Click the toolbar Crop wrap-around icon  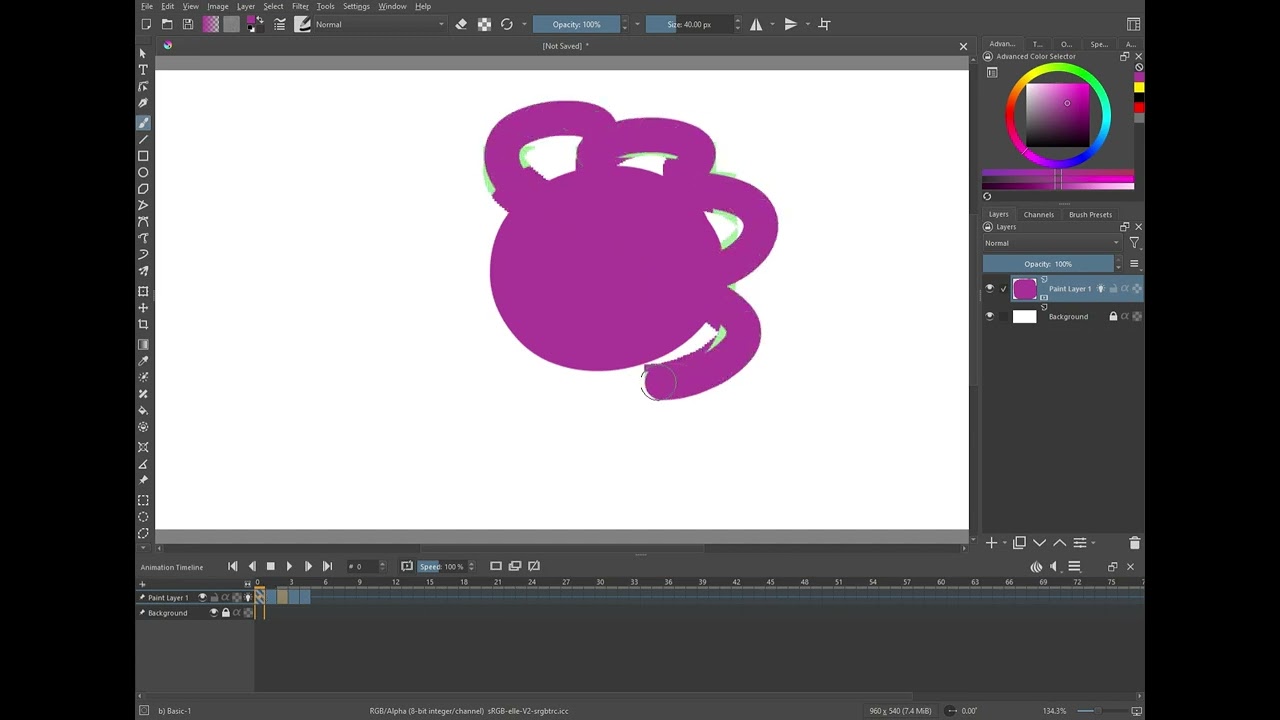pos(824,24)
